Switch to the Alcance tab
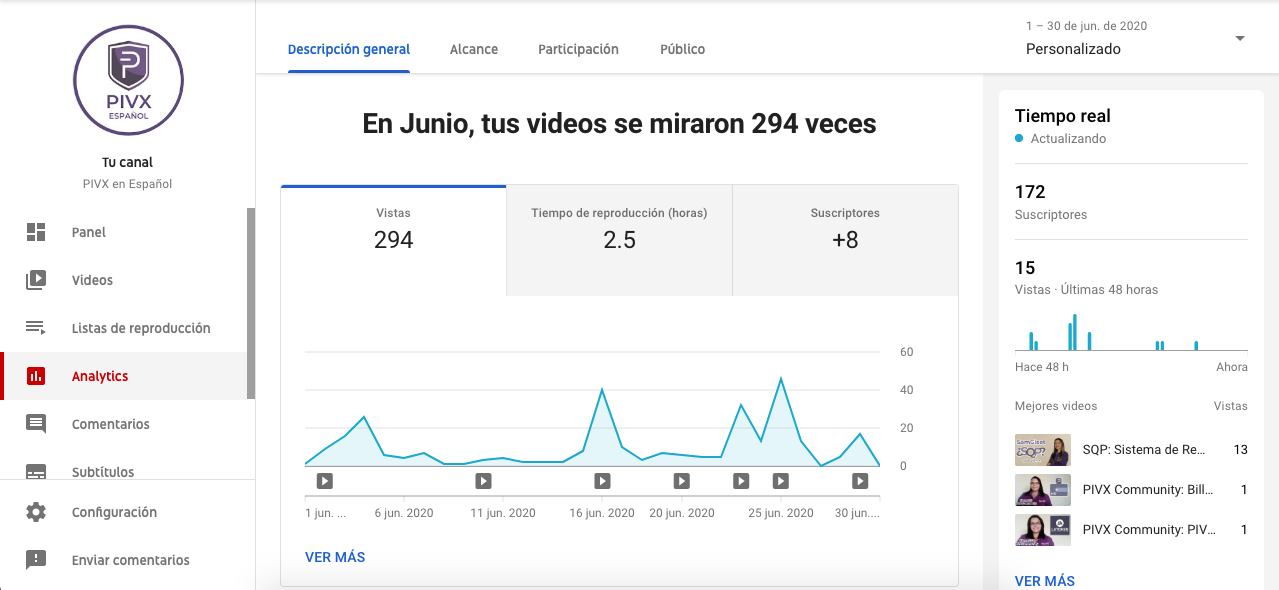This screenshot has height=590, width=1279. pyautogui.click(x=474, y=49)
